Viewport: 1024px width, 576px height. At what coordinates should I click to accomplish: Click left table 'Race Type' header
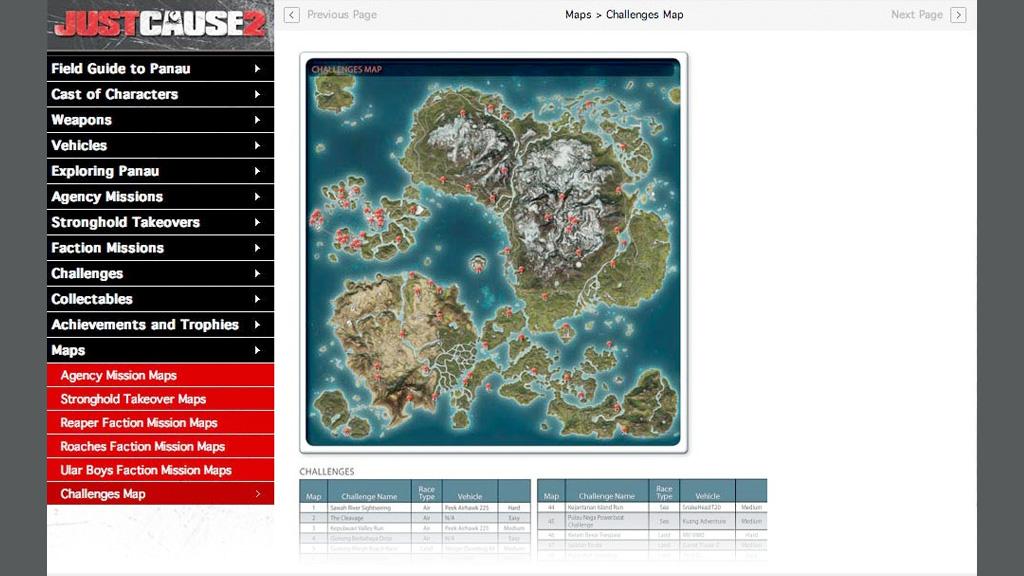(426, 492)
